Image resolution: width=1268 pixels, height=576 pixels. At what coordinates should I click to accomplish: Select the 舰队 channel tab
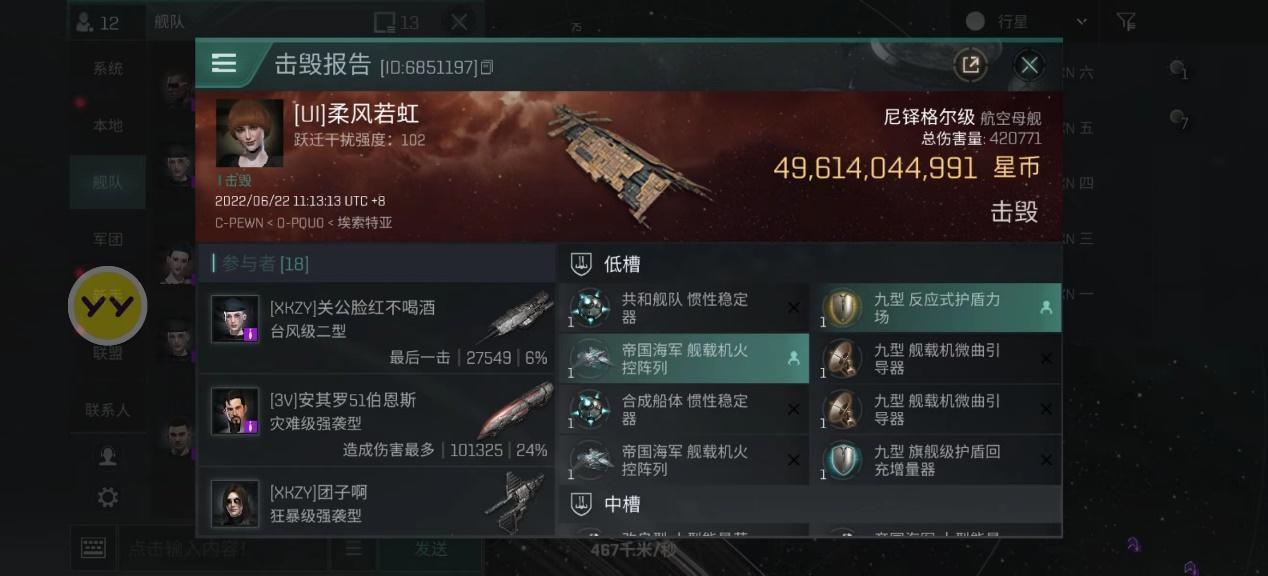coord(107,182)
